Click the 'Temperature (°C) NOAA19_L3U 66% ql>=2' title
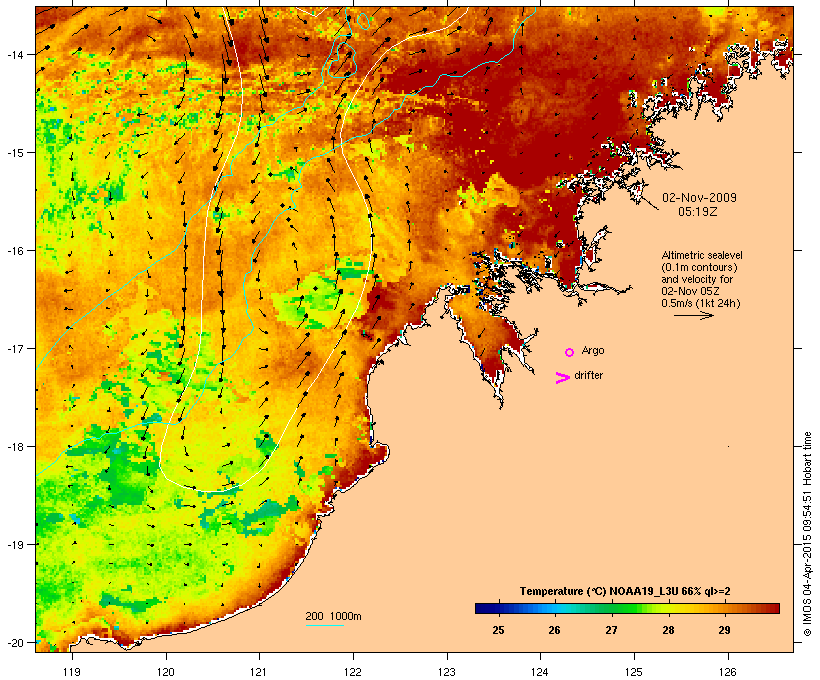 [x=625, y=591]
